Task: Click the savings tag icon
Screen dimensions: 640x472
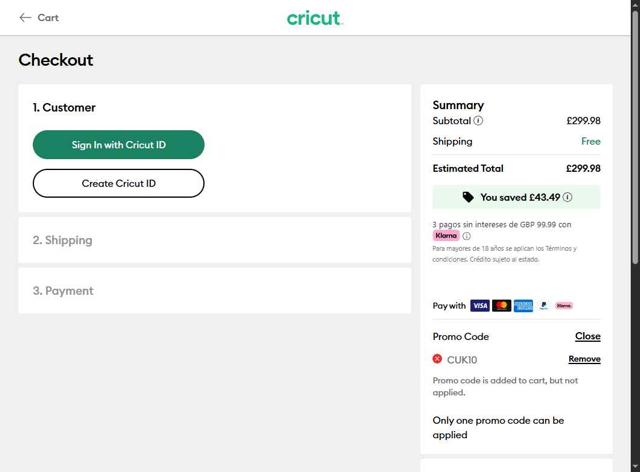Action: click(x=468, y=198)
